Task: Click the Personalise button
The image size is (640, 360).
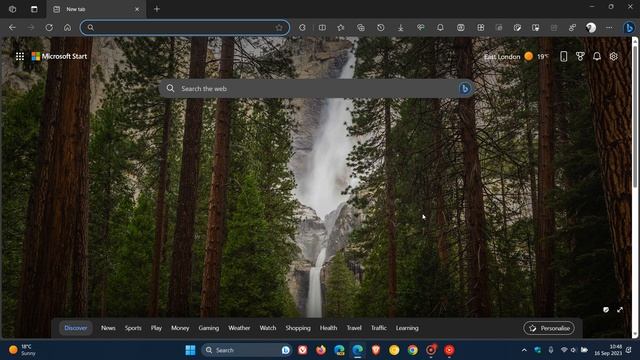Action: coord(549,328)
